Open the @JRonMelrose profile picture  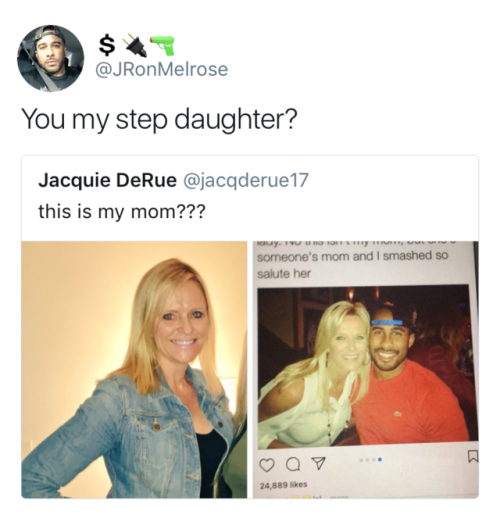click(x=51, y=58)
